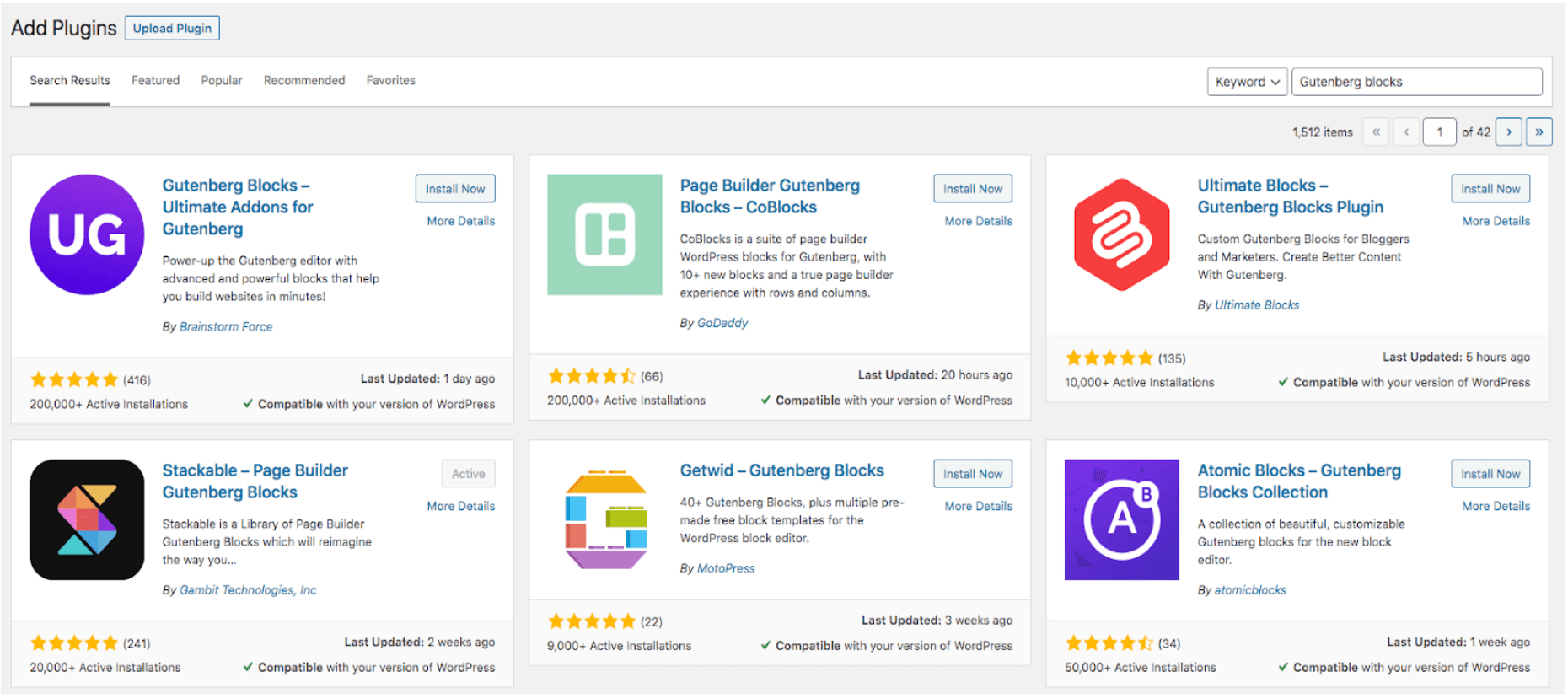Image resolution: width=1568 pixels, height=699 pixels.
Task: Open the Page Builder Gutenberg Blocks CoBlocks title
Action: coord(770,196)
